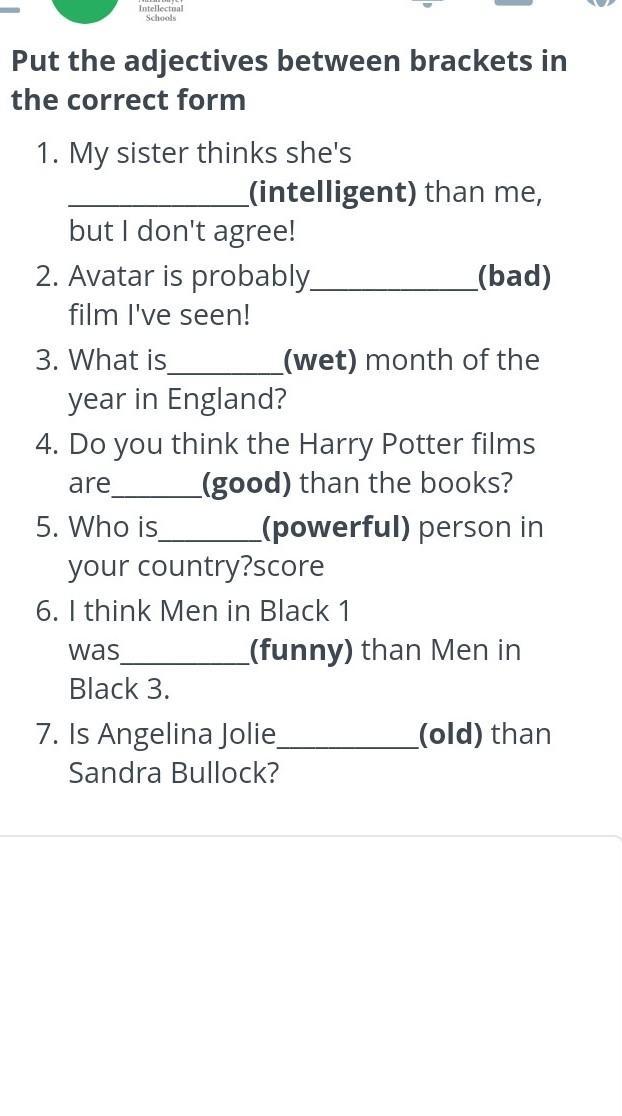
Task: Open the Intellectual Schools logo
Action: [160, 11]
